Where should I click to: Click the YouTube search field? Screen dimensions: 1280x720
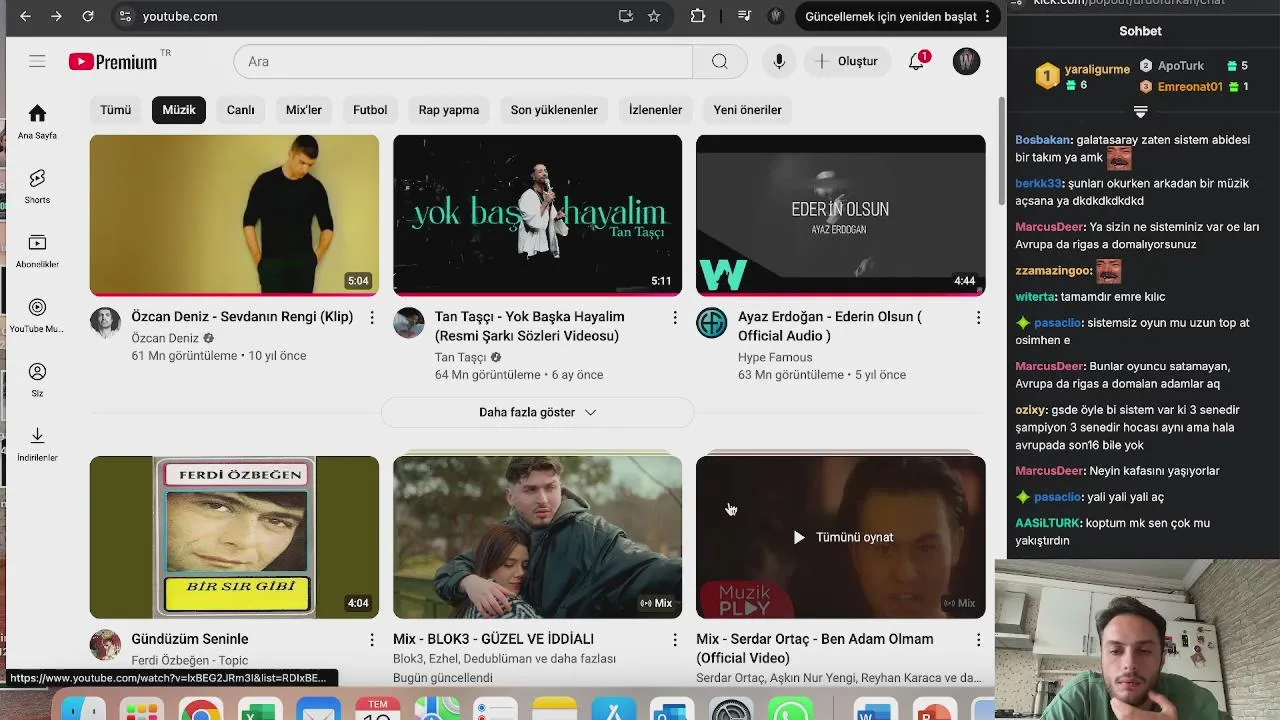pyautogui.click(x=463, y=61)
